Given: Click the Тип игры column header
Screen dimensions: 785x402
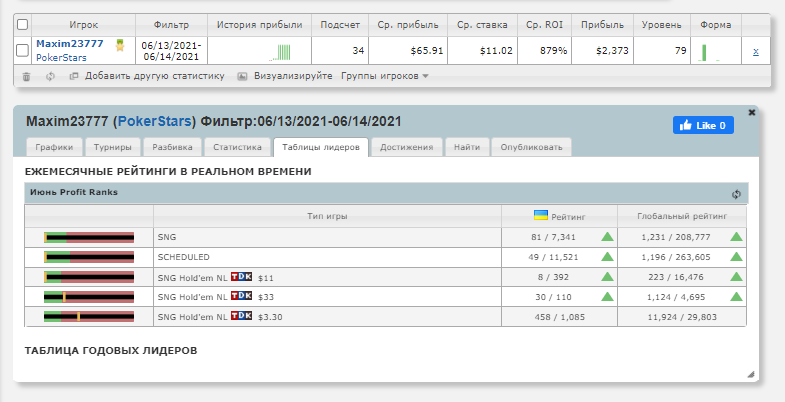Looking at the screenshot, I should click(327, 216).
